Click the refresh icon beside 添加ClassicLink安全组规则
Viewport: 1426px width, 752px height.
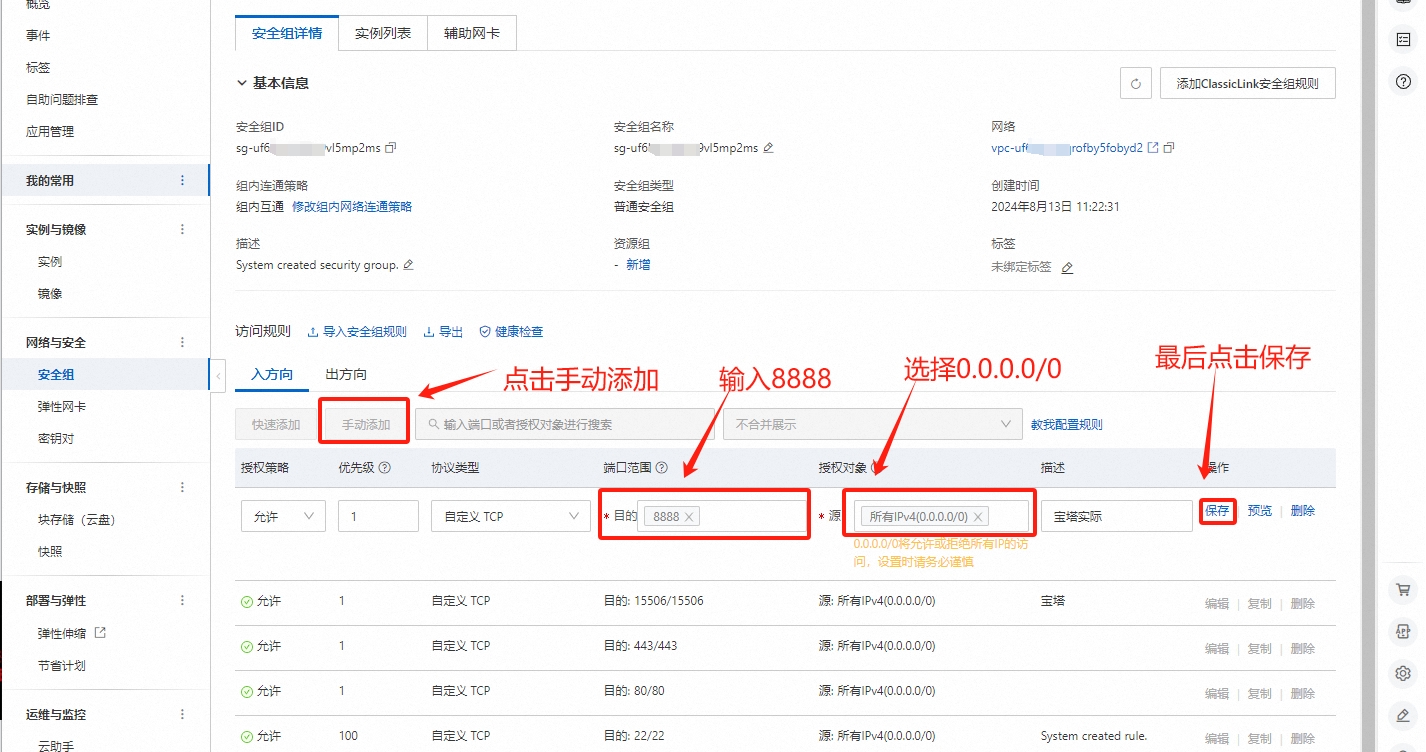click(x=1135, y=84)
